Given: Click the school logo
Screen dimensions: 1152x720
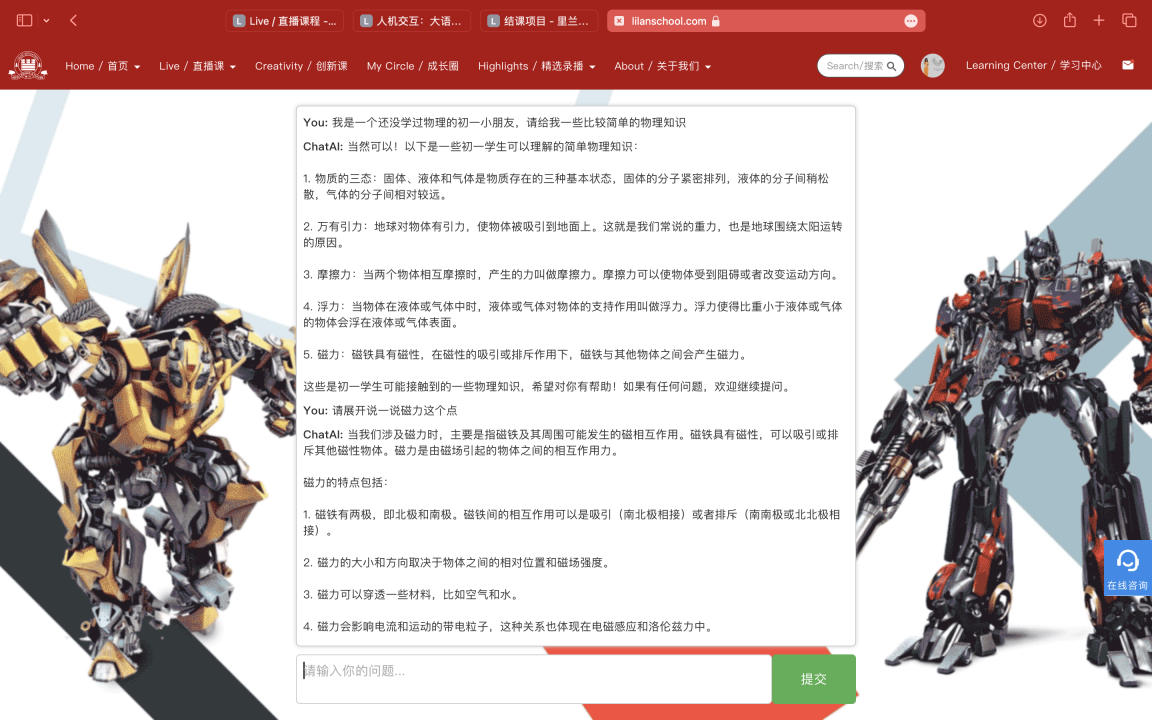Looking at the screenshot, I should (28, 66).
